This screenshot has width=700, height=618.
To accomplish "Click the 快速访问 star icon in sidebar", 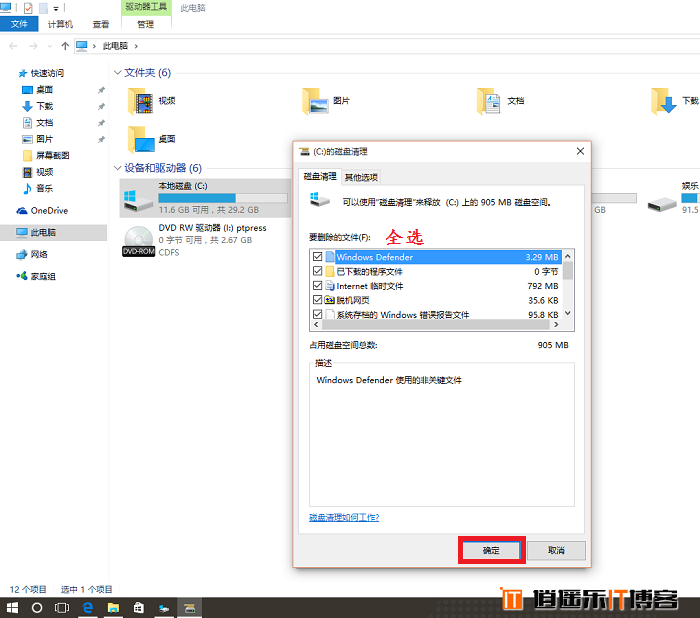I will point(22,73).
